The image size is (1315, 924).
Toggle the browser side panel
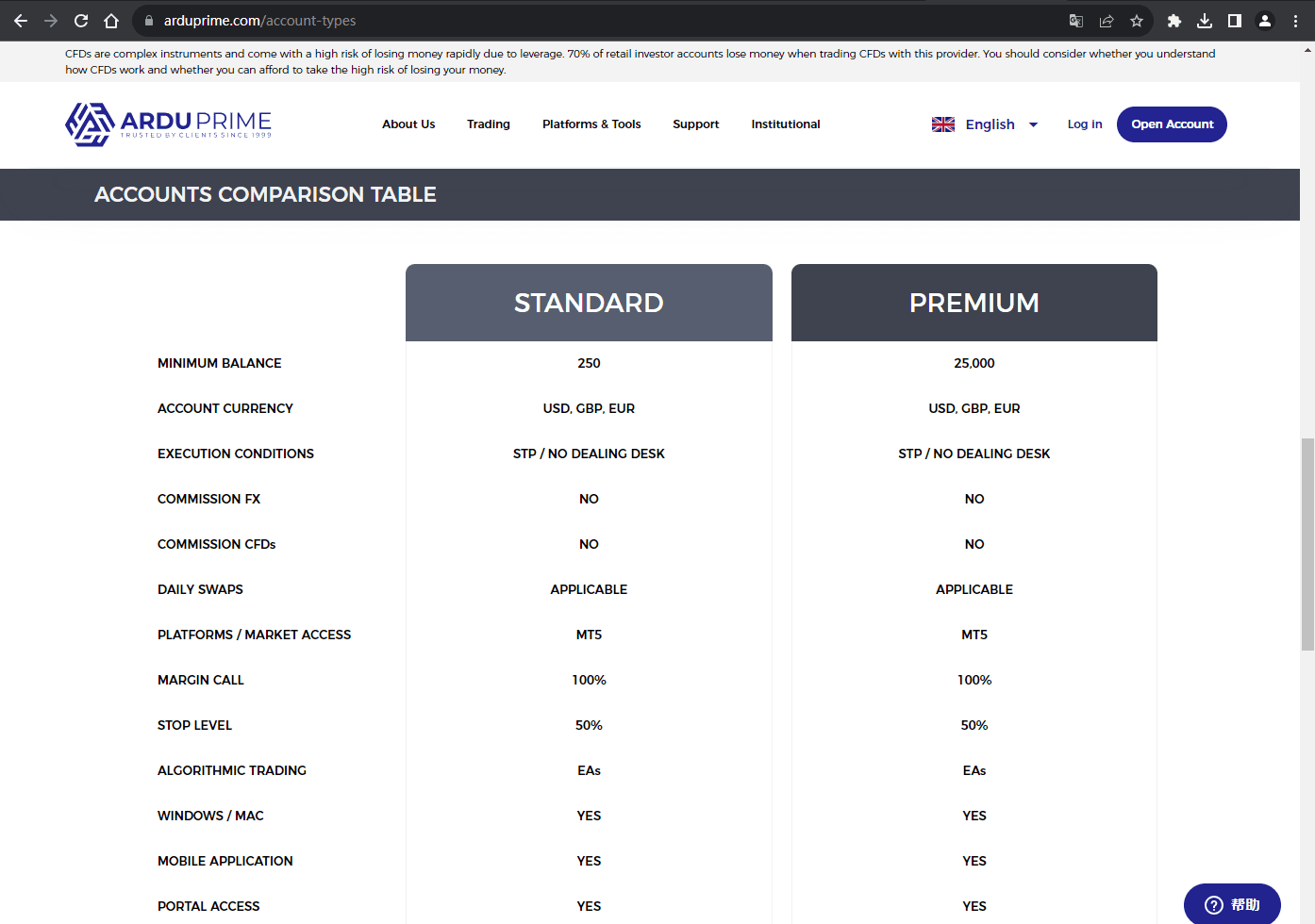(x=1235, y=21)
